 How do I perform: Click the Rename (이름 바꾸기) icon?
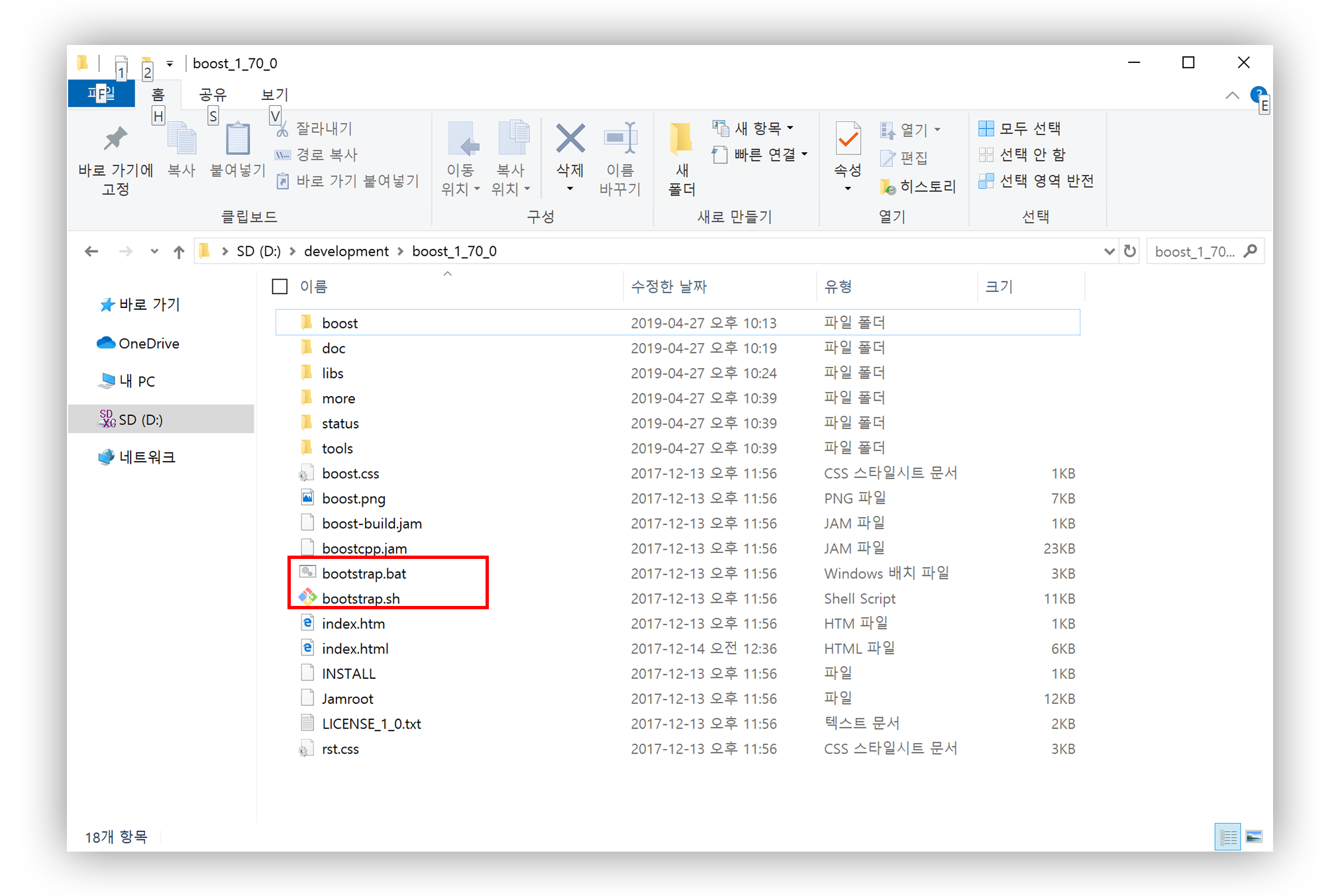[x=620, y=139]
